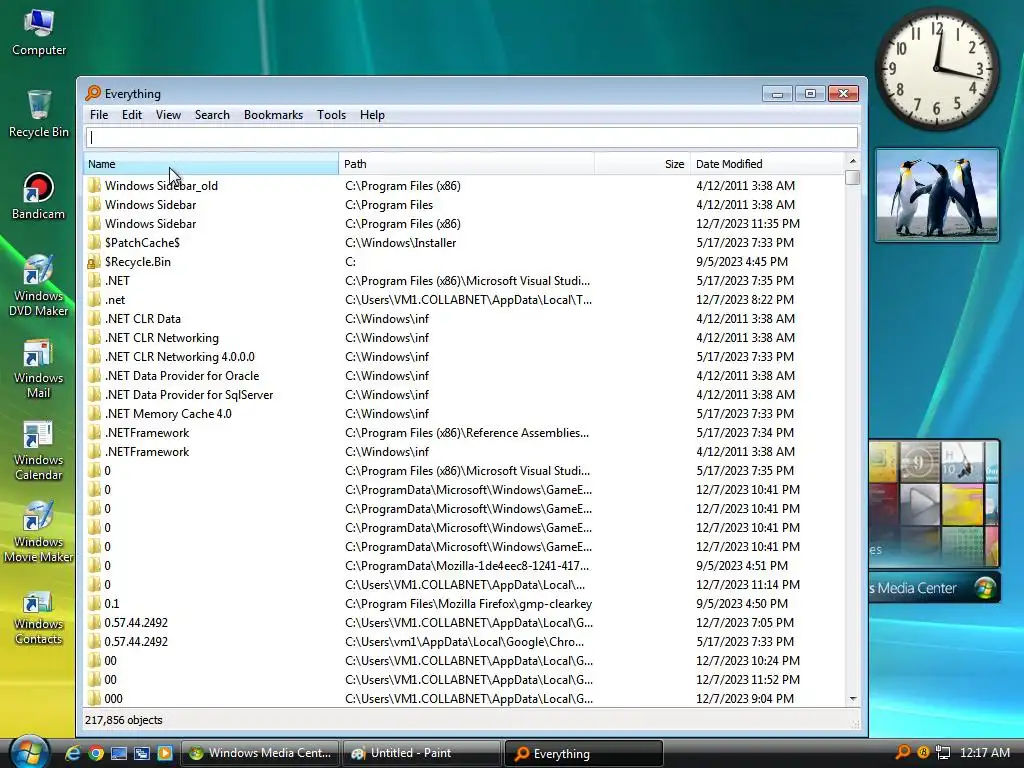Select the .NET Data Provider for Oracle row

tap(464, 376)
